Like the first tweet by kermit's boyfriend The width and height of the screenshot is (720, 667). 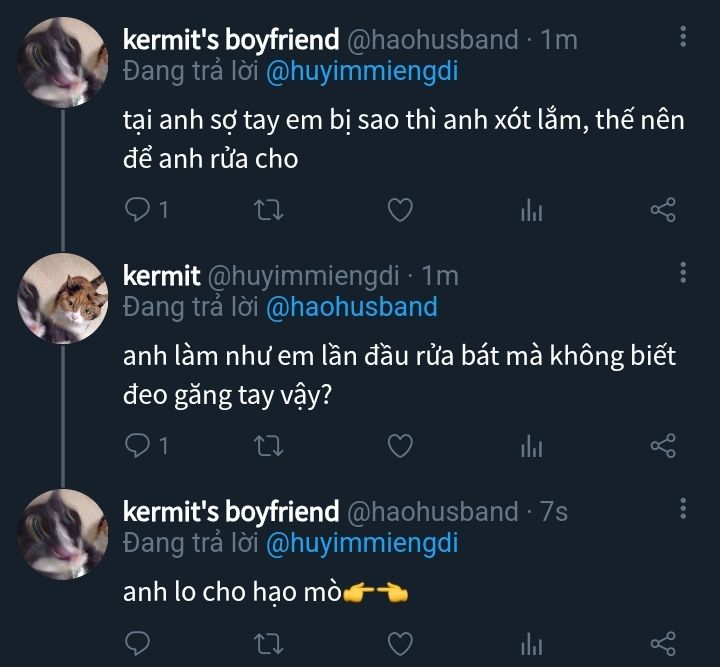[x=400, y=210]
